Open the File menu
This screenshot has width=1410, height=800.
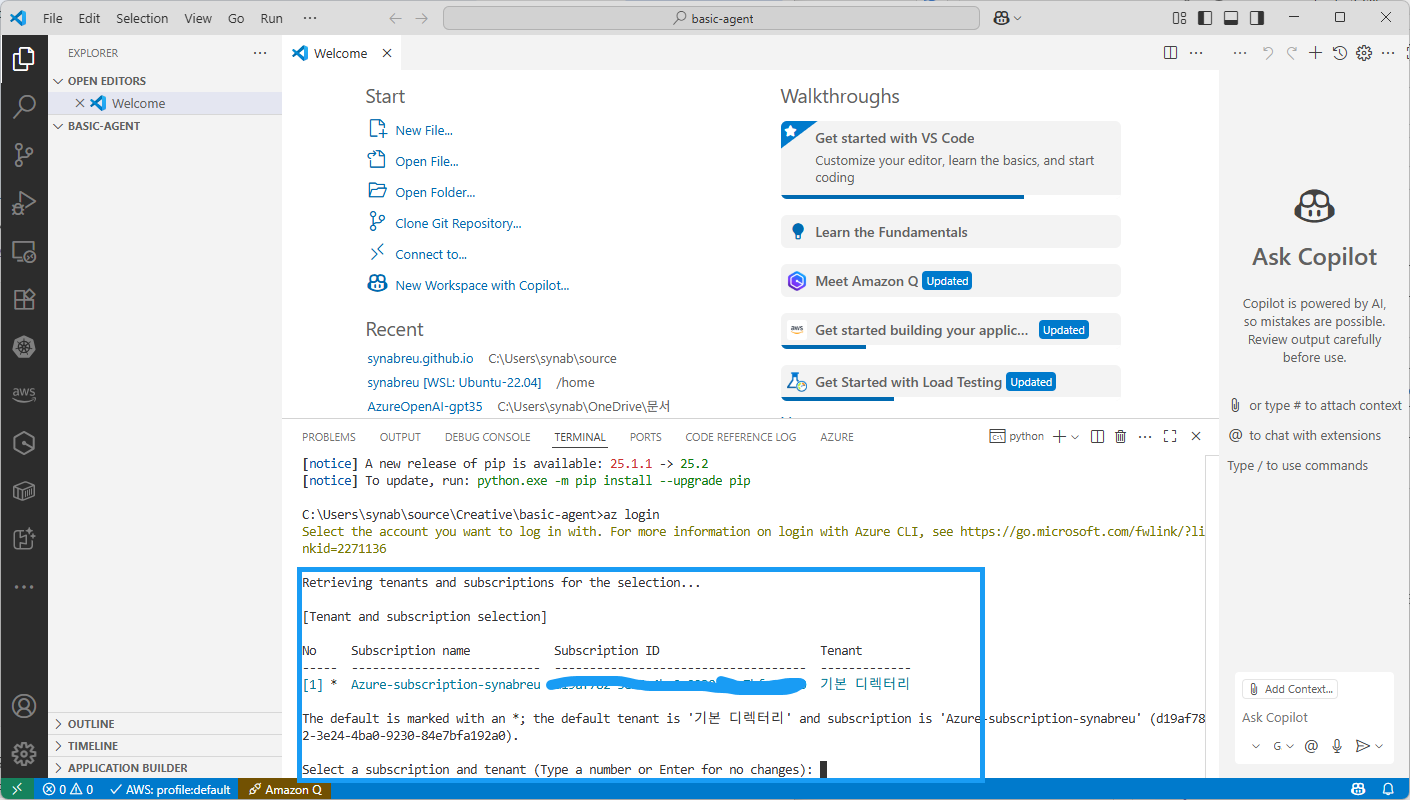(53, 18)
